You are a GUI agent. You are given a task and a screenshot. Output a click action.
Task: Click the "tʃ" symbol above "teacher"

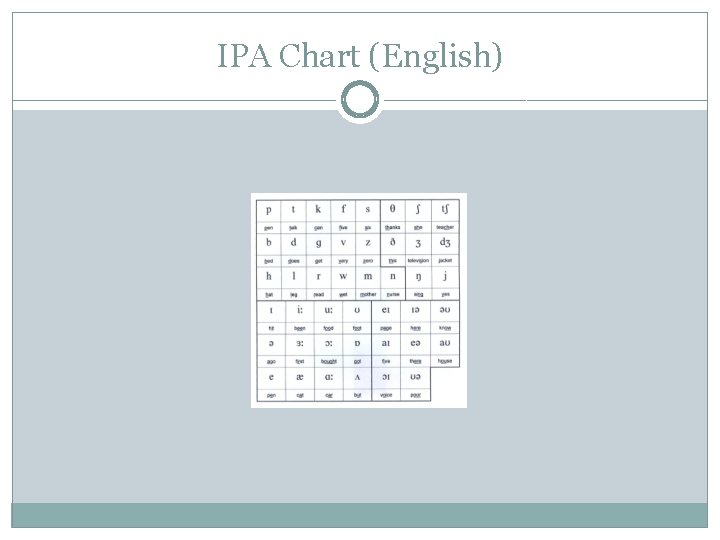(444, 210)
